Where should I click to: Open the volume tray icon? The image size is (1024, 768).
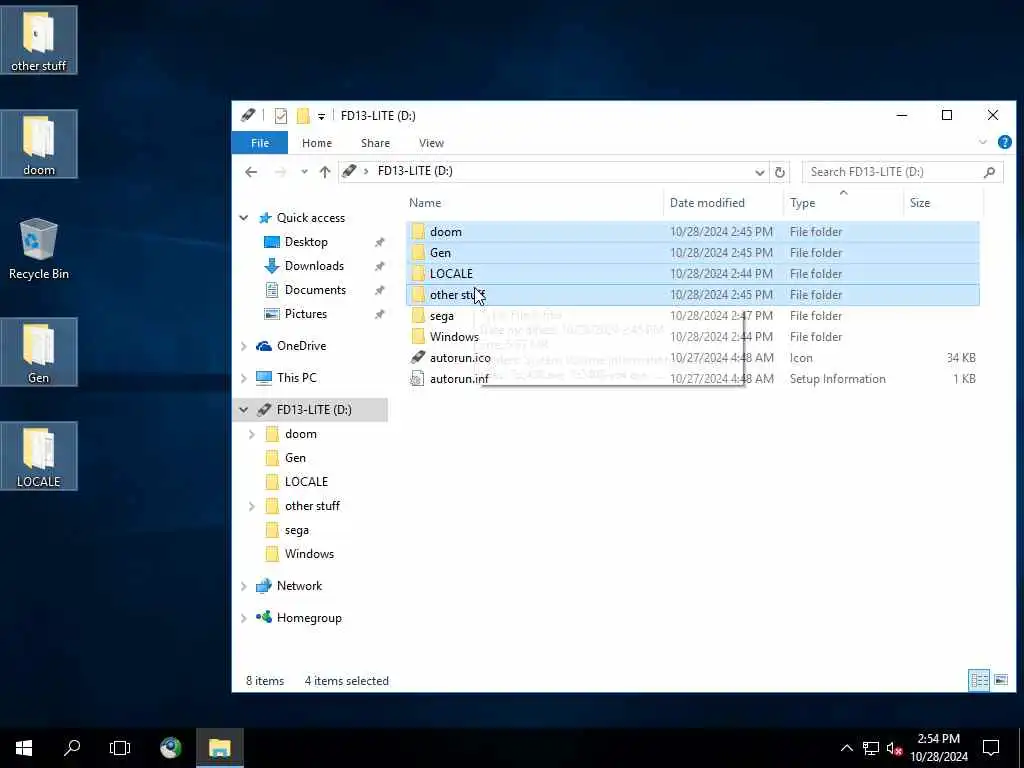[x=894, y=748]
